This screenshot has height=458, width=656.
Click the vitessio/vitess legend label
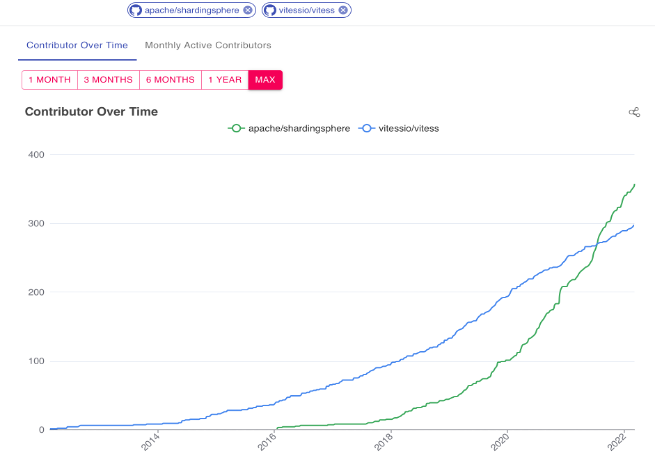[x=408, y=128]
